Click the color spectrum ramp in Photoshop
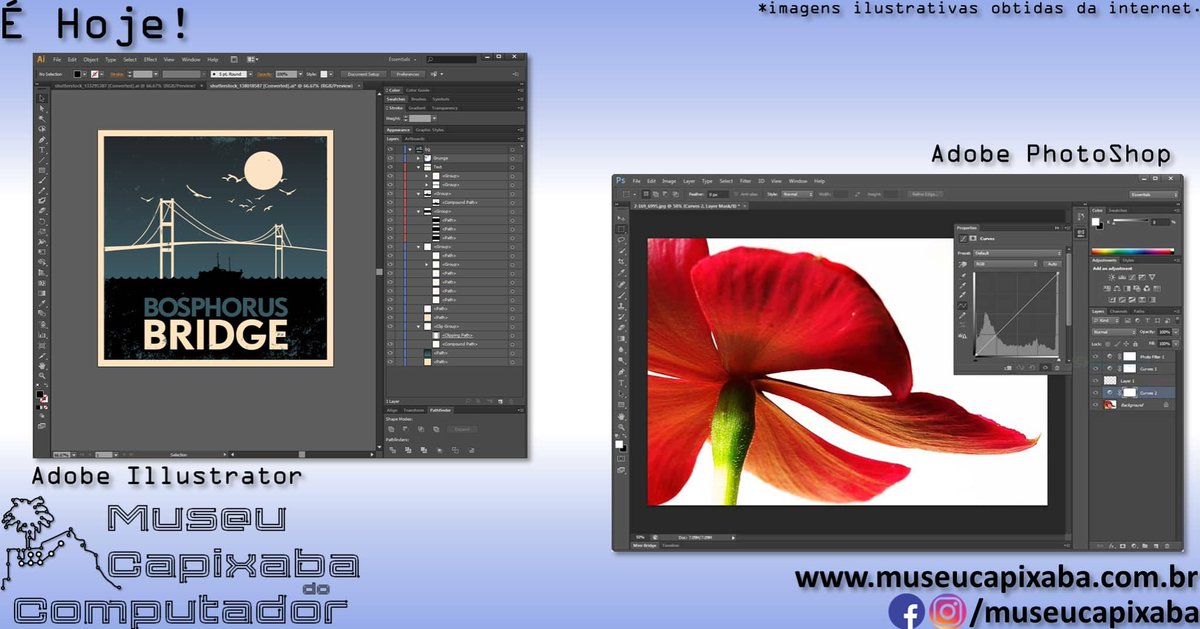This screenshot has width=1200, height=629. coord(1133,251)
